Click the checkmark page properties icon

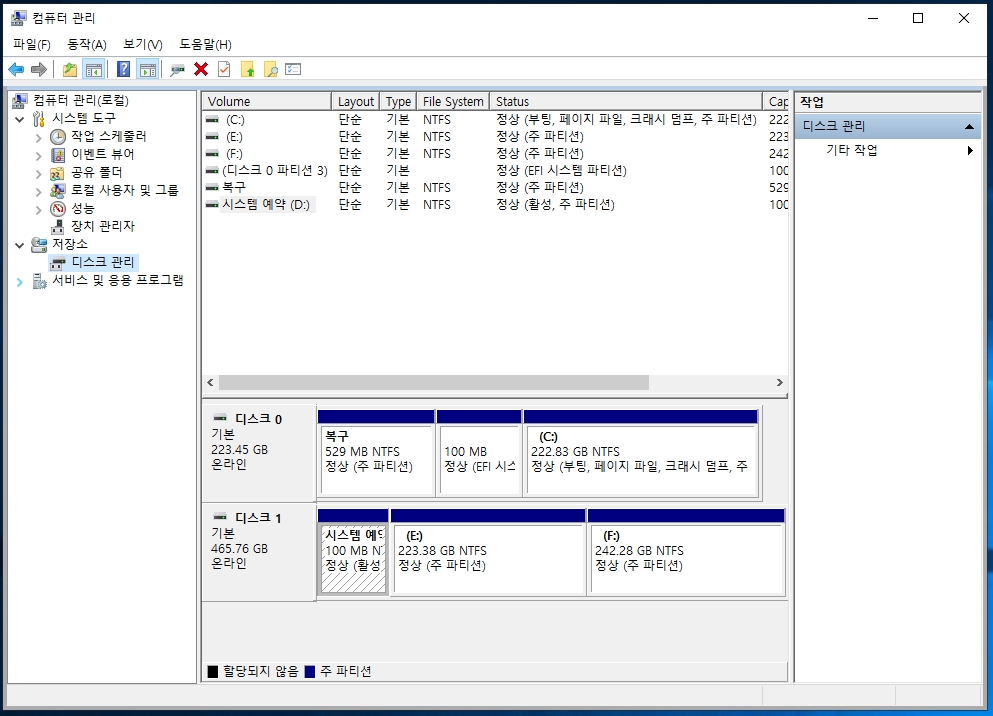click(224, 69)
